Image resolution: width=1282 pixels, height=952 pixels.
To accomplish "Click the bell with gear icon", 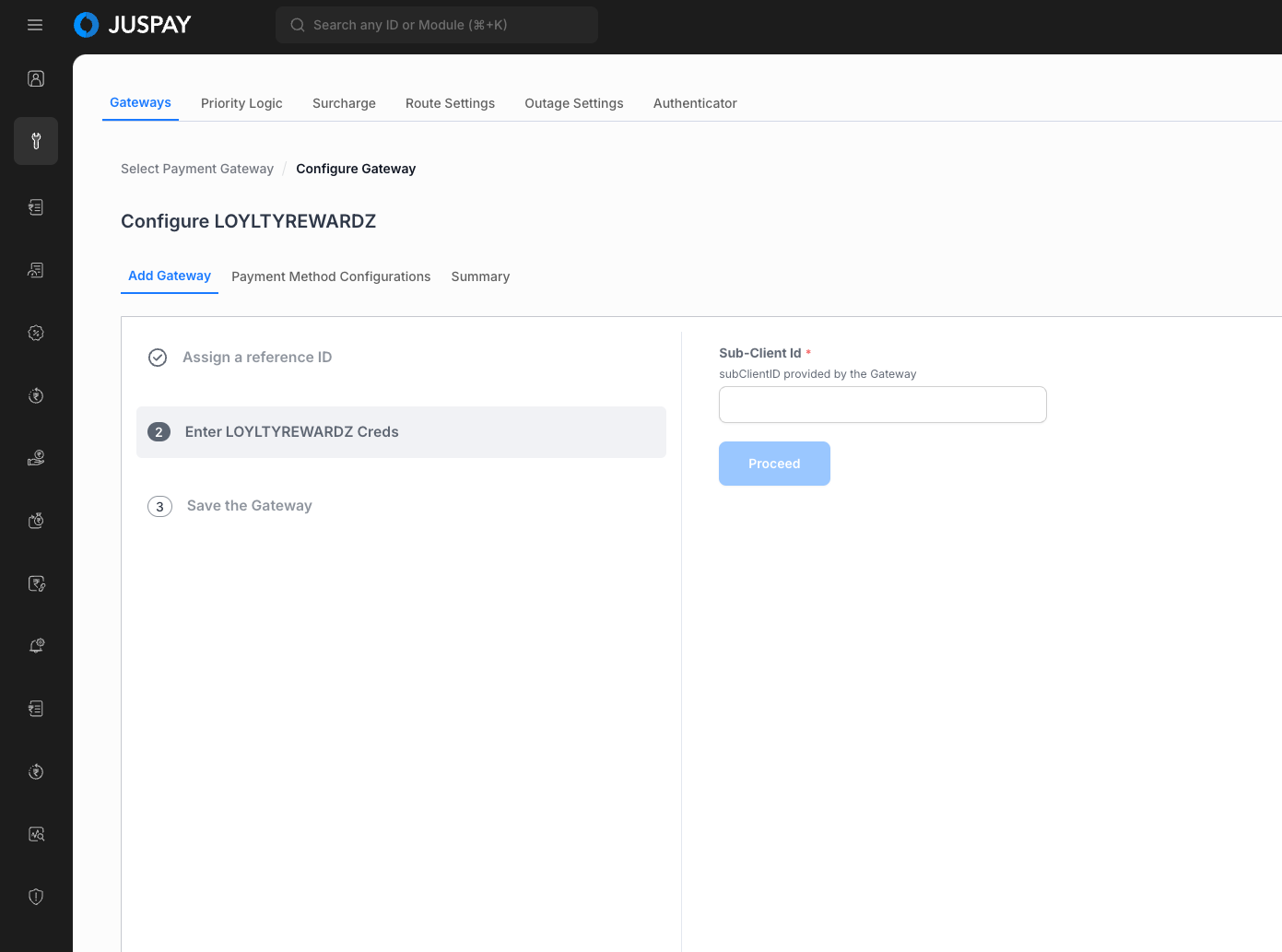I will coord(36,646).
